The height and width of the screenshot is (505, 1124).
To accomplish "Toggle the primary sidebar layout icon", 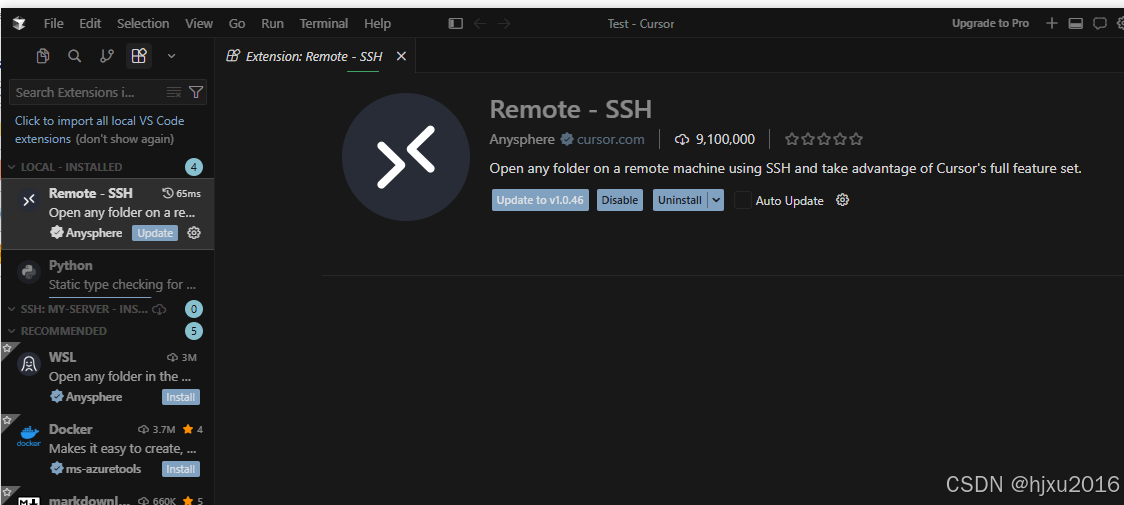I will 456,24.
